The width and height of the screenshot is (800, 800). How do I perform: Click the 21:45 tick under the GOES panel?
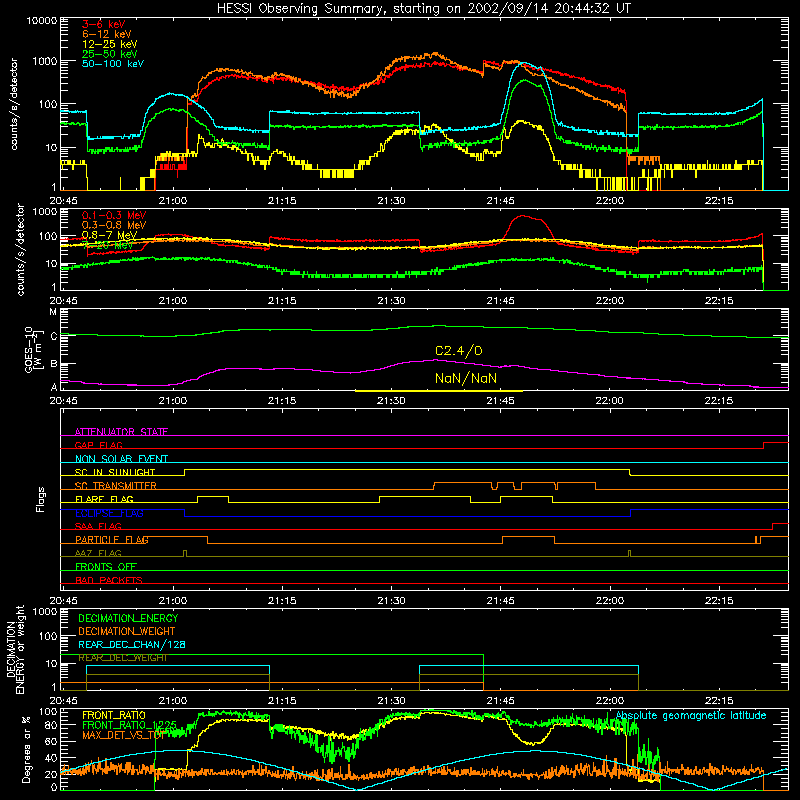(x=501, y=401)
